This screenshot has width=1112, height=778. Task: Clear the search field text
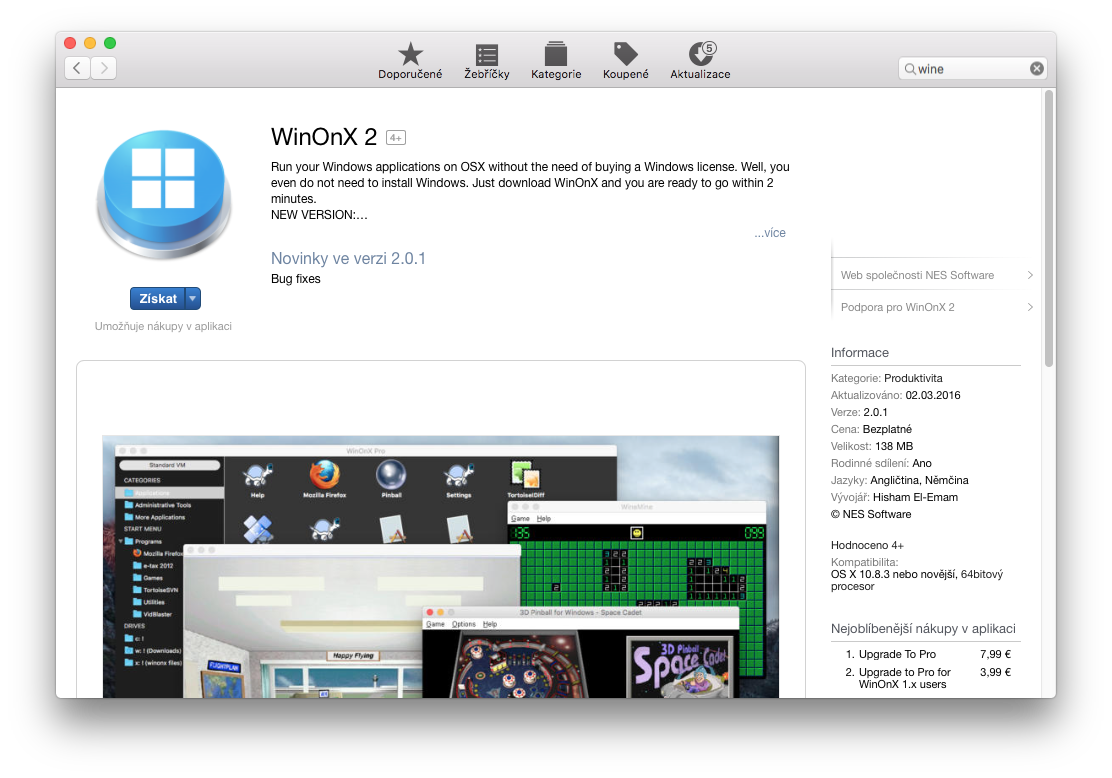(x=1037, y=69)
